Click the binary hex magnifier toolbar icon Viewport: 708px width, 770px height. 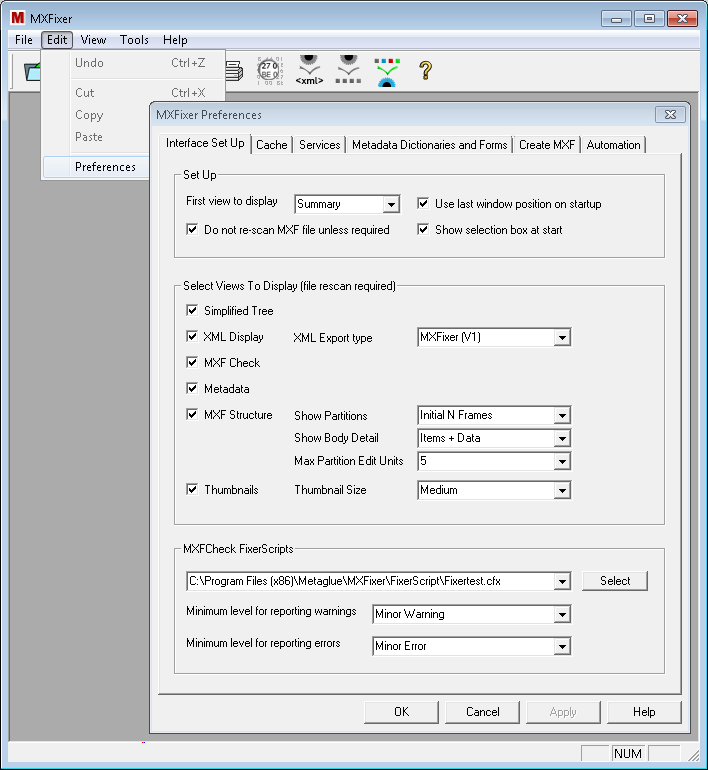[x=270, y=71]
